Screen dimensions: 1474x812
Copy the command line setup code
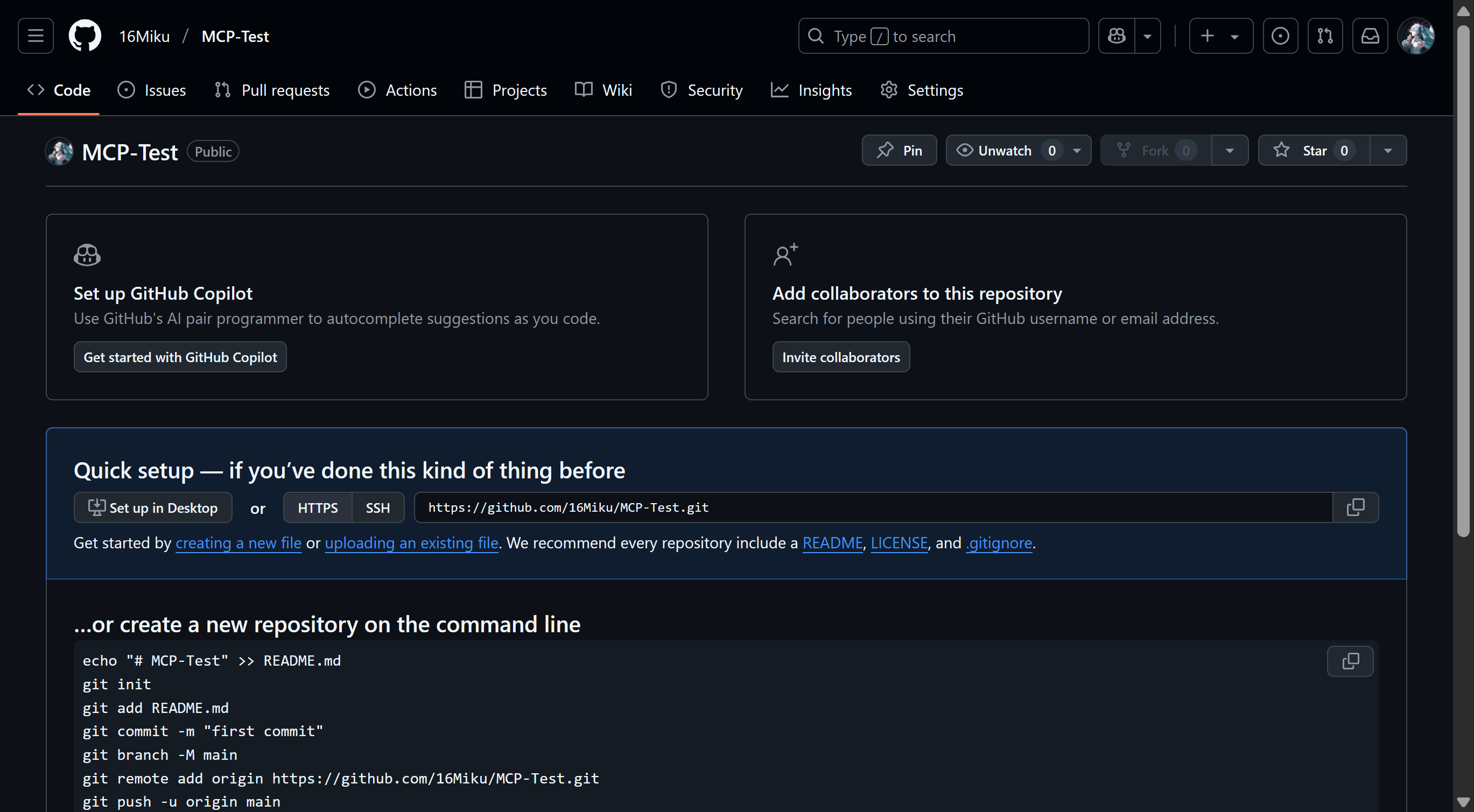coord(1350,661)
